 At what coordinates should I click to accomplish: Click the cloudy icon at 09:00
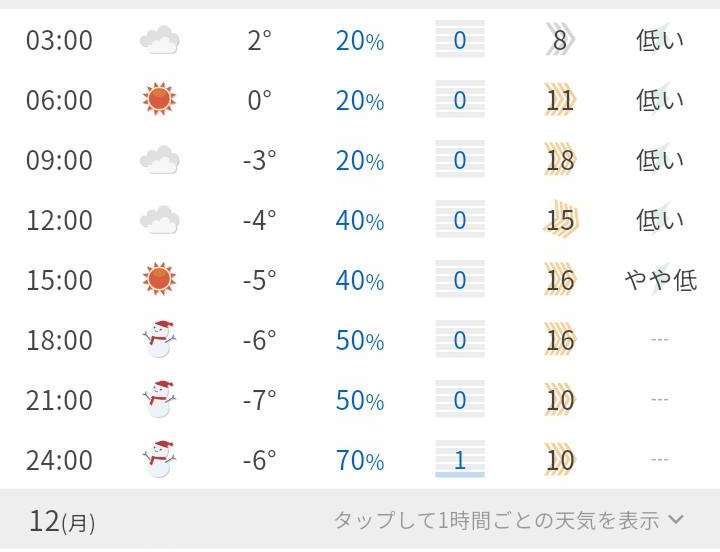pyautogui.click(x=160, y=160)
